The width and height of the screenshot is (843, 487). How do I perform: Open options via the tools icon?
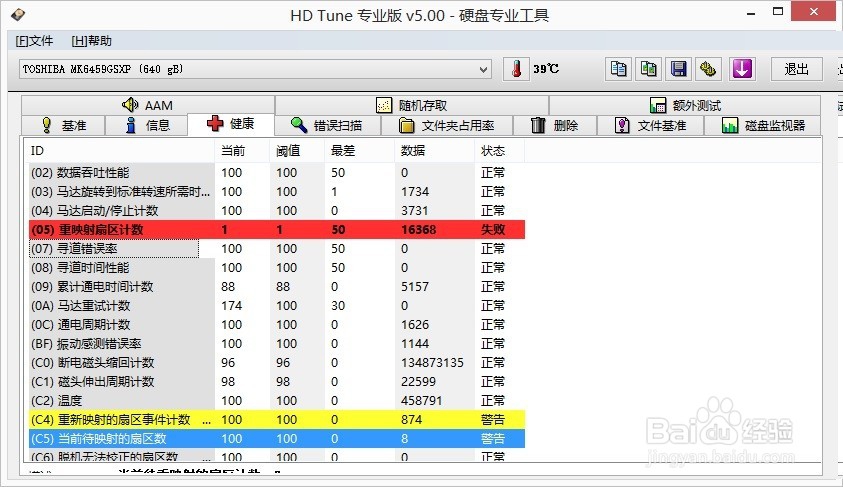coord(708,69)
